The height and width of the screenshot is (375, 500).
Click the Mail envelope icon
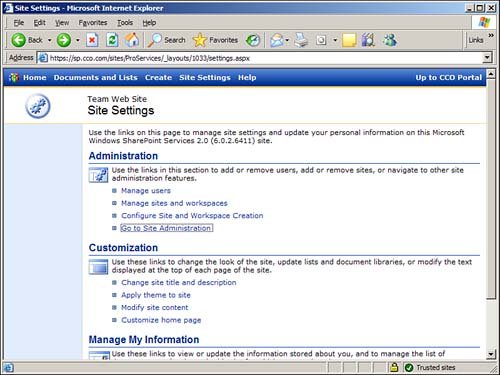point(276,40)
